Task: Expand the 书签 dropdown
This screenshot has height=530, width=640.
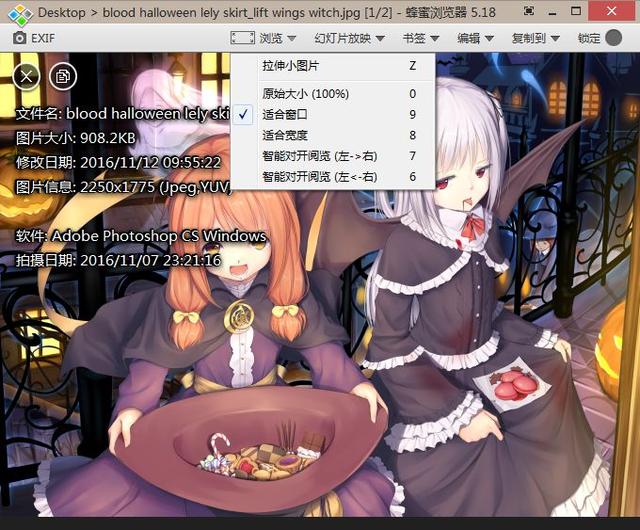Action: [x=421, y=38]
